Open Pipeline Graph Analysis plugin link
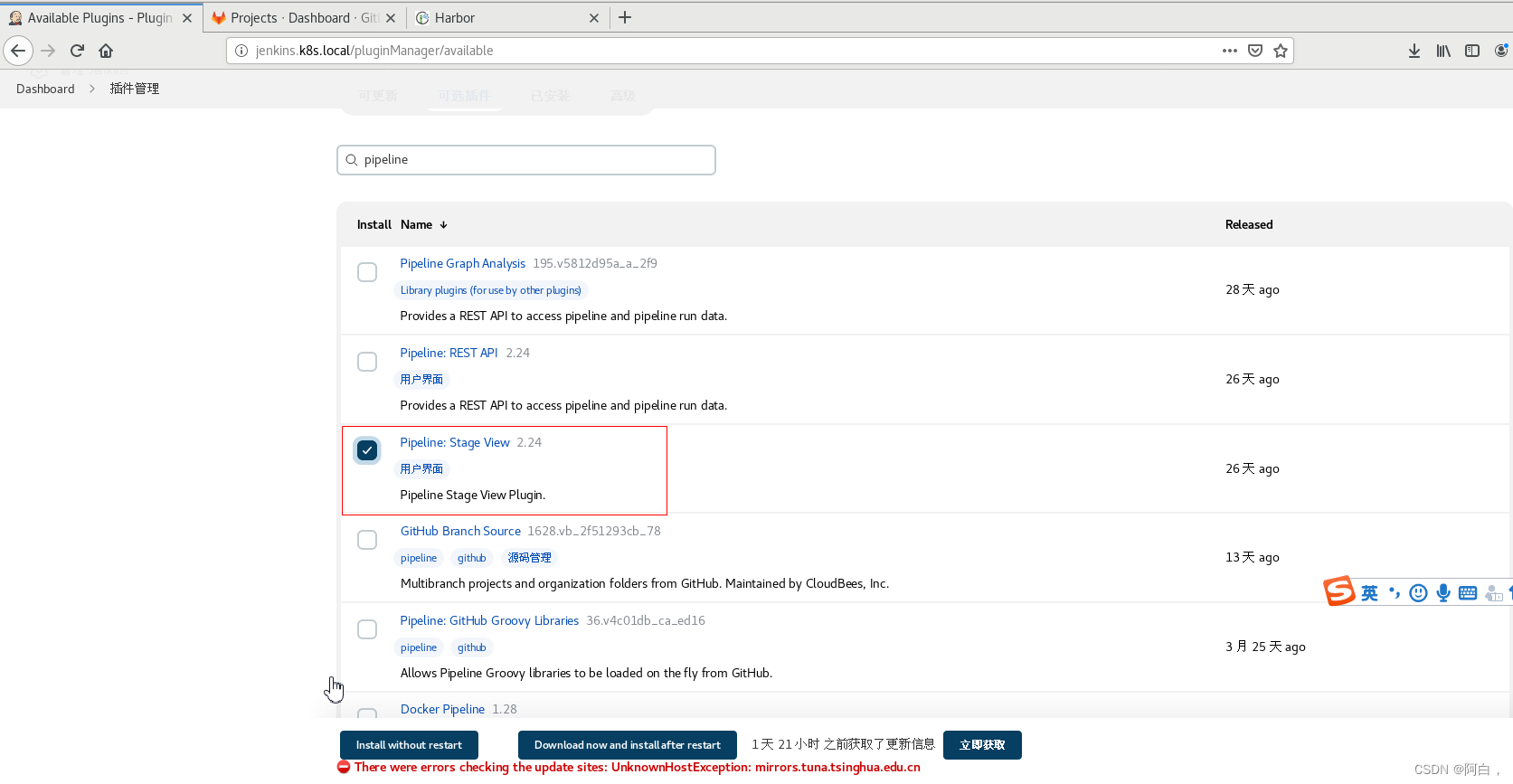1513x784 pixels. pos(462,263)
